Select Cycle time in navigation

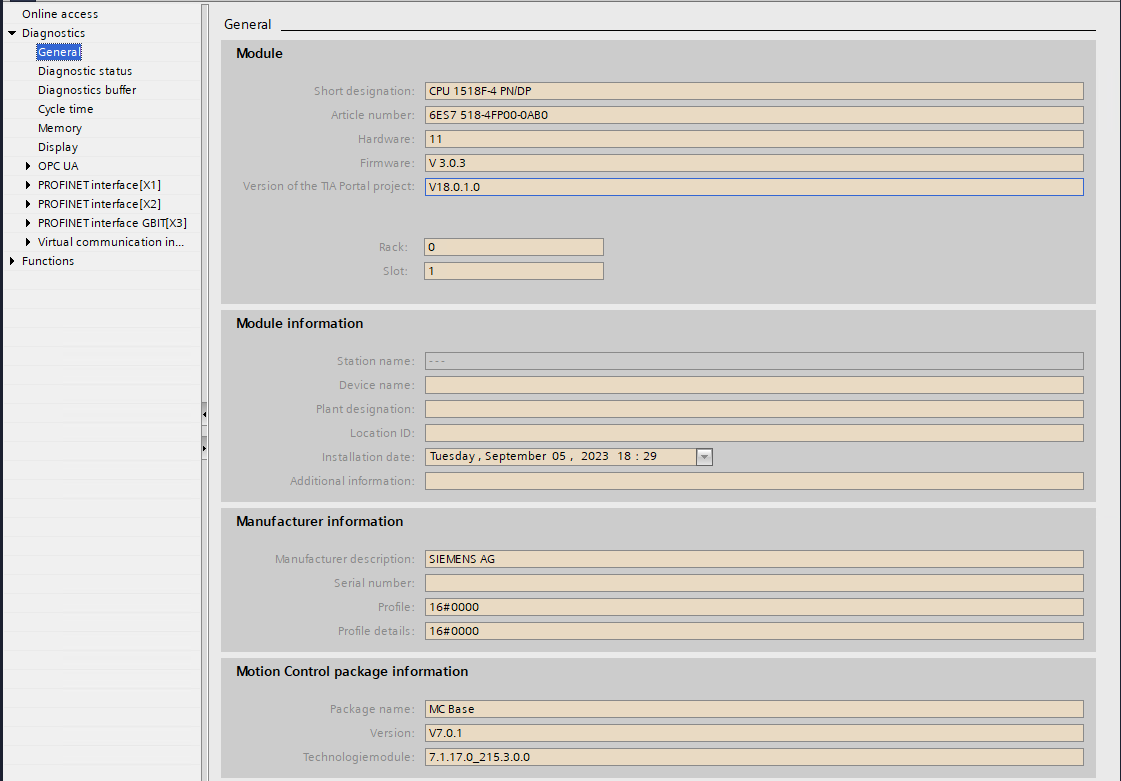point(65,109)
